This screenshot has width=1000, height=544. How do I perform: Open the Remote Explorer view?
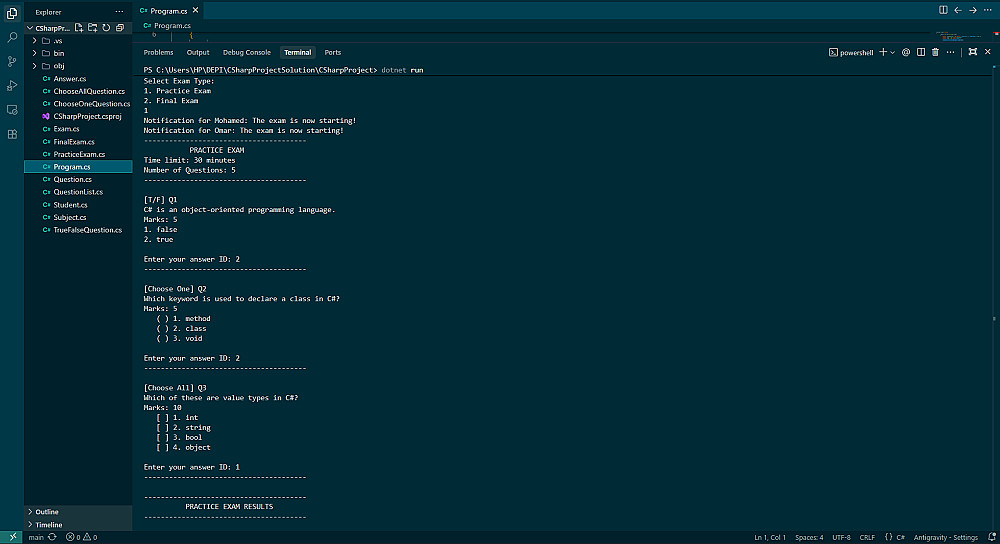click(x=11, y=110)
